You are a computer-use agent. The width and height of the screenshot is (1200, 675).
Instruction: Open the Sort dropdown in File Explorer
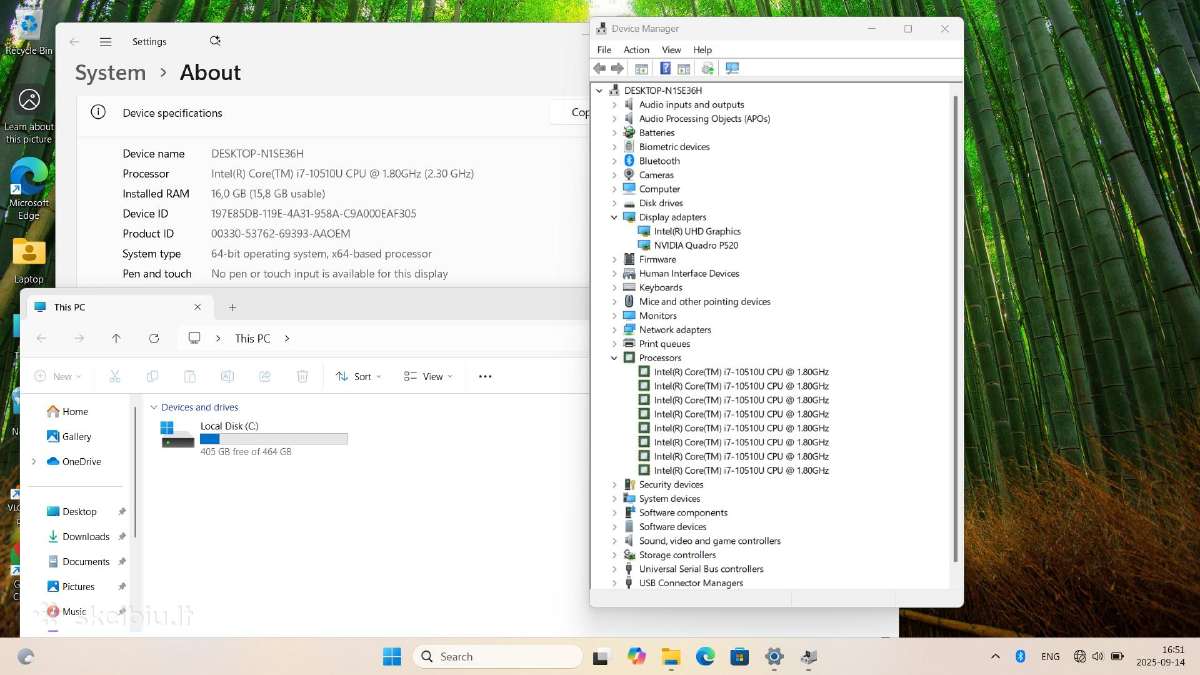358,376
